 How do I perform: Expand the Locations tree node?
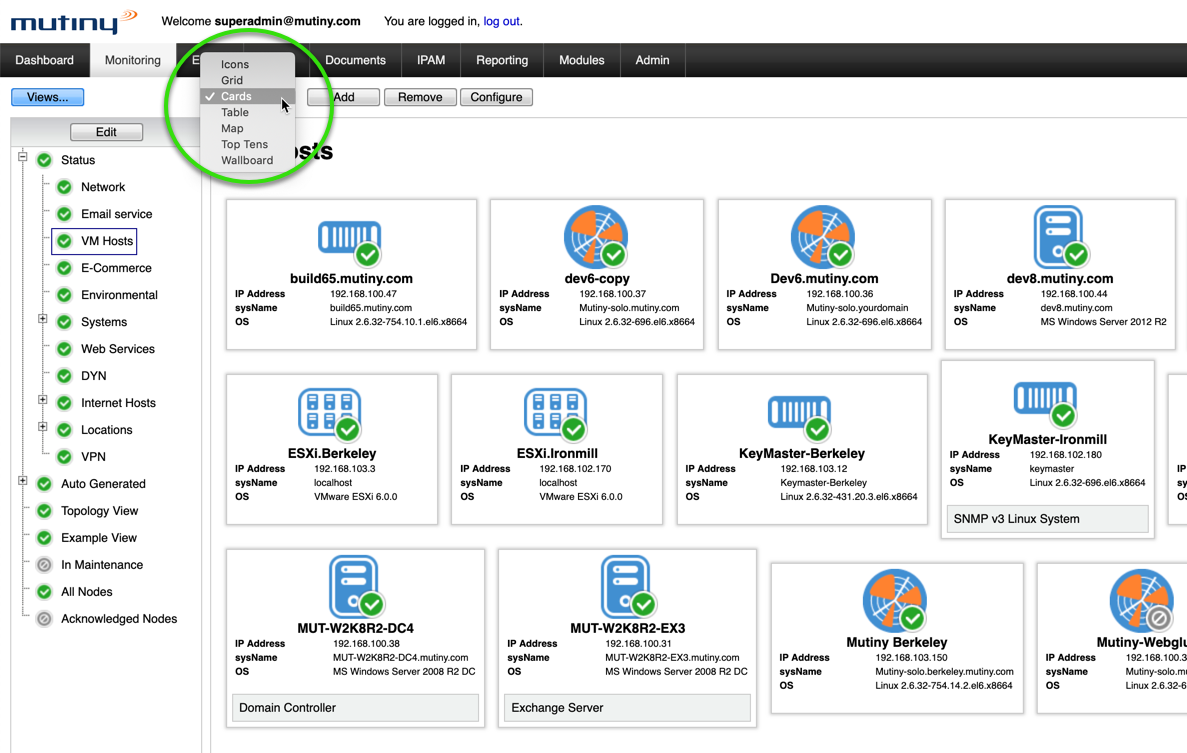(x=42, y=427)
